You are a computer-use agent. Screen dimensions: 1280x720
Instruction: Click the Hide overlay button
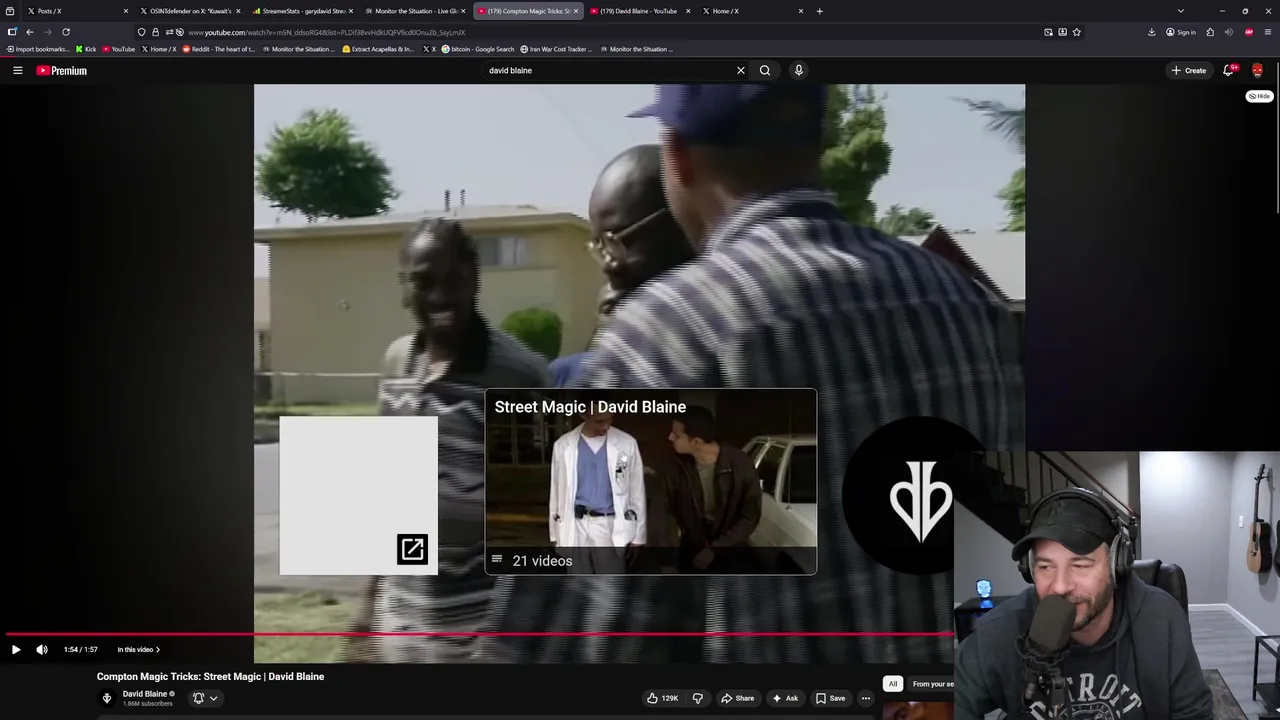click(x=1259, y=96)
